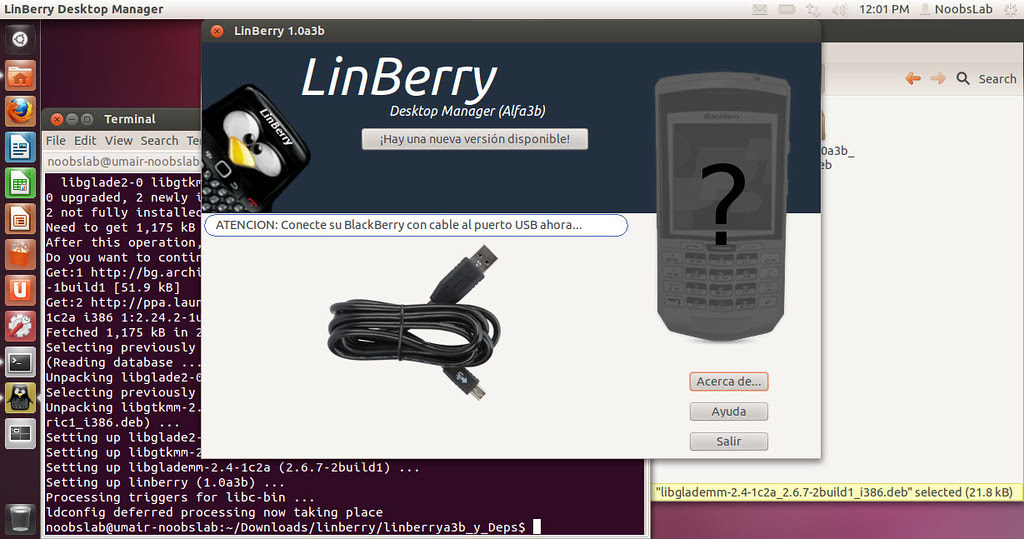This screenshot has width=1024, height=539.
Task: Click the LinBerry penguin logo image
Action: coord(256,148)
